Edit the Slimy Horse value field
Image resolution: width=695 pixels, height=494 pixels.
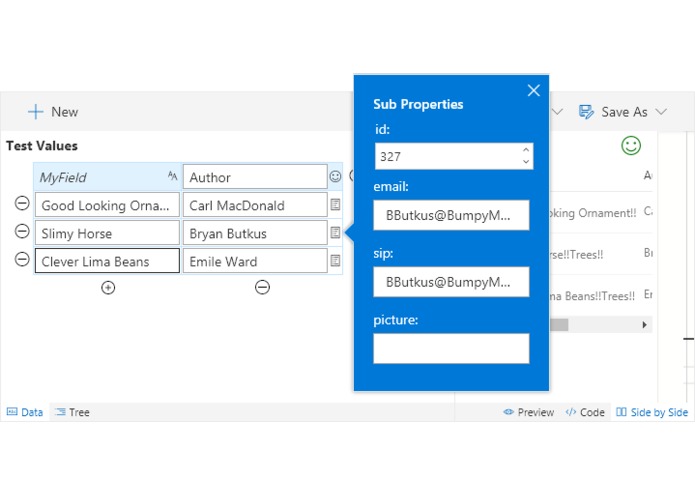(107, 233)
